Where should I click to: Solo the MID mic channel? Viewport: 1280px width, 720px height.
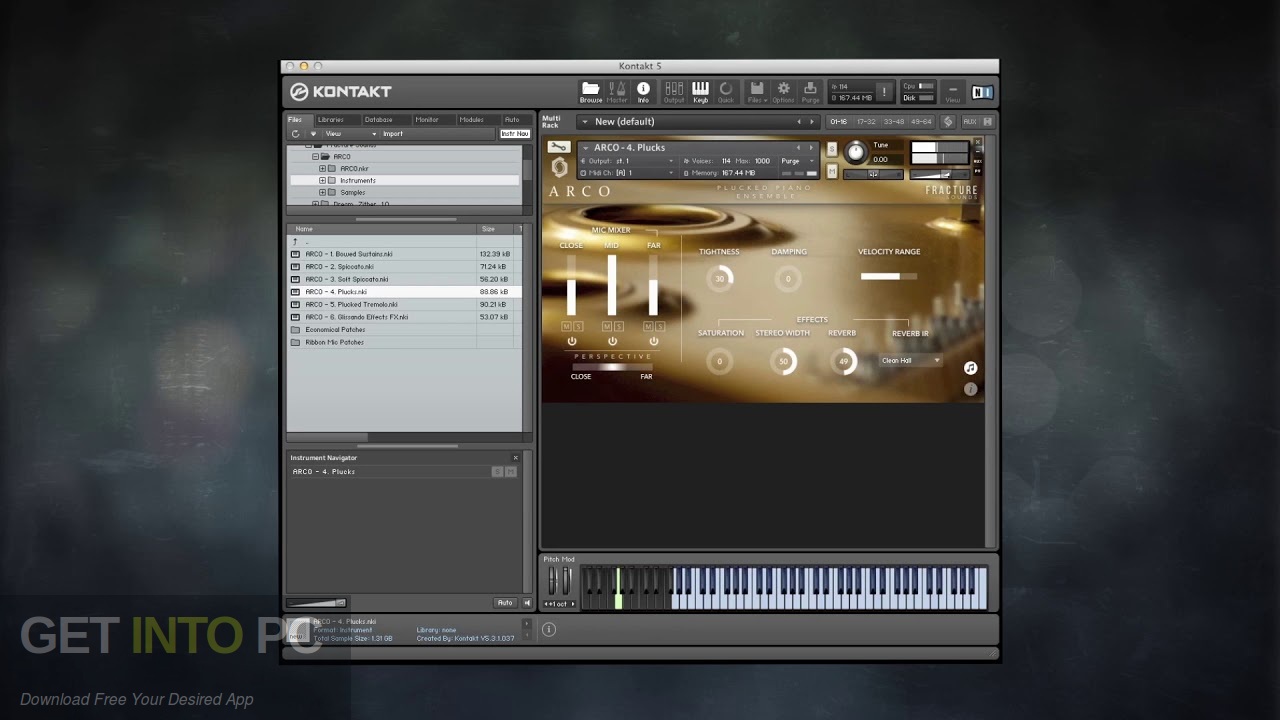click(618, 327)
